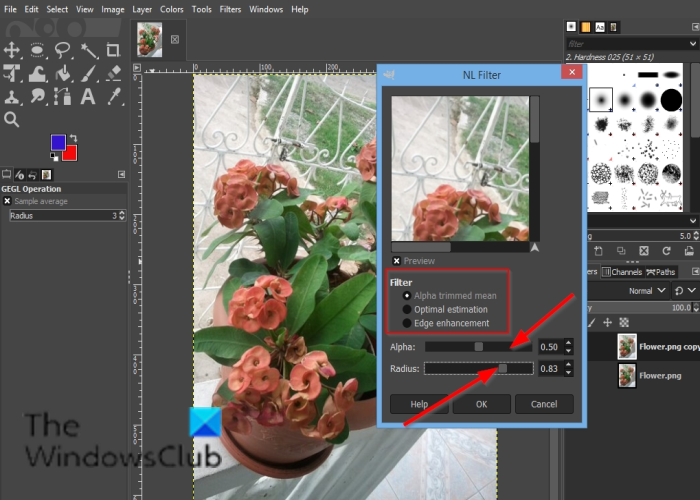Open the Filters menu

230,9
